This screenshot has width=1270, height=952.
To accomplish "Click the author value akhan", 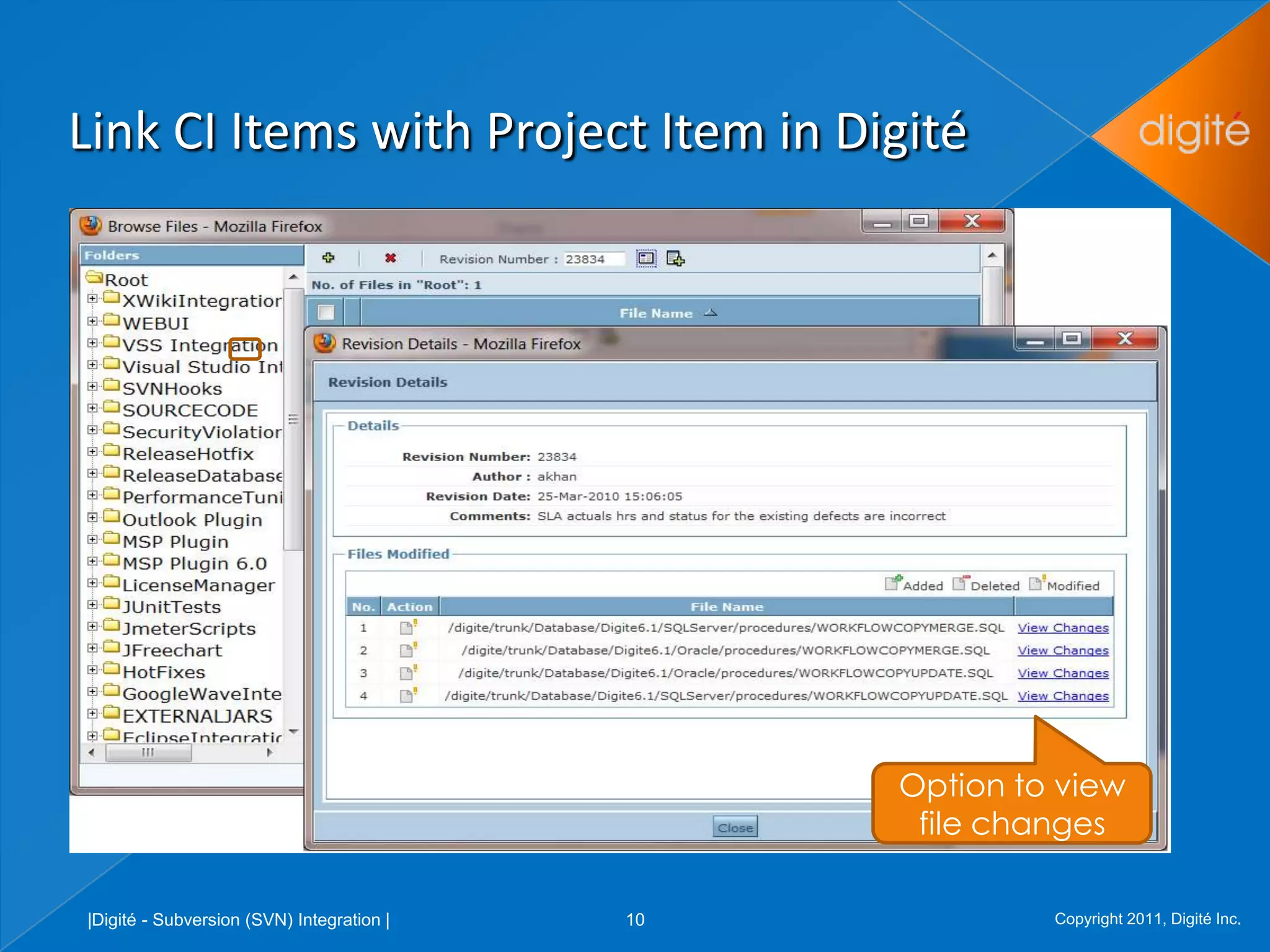I will [x=557, y=476].
